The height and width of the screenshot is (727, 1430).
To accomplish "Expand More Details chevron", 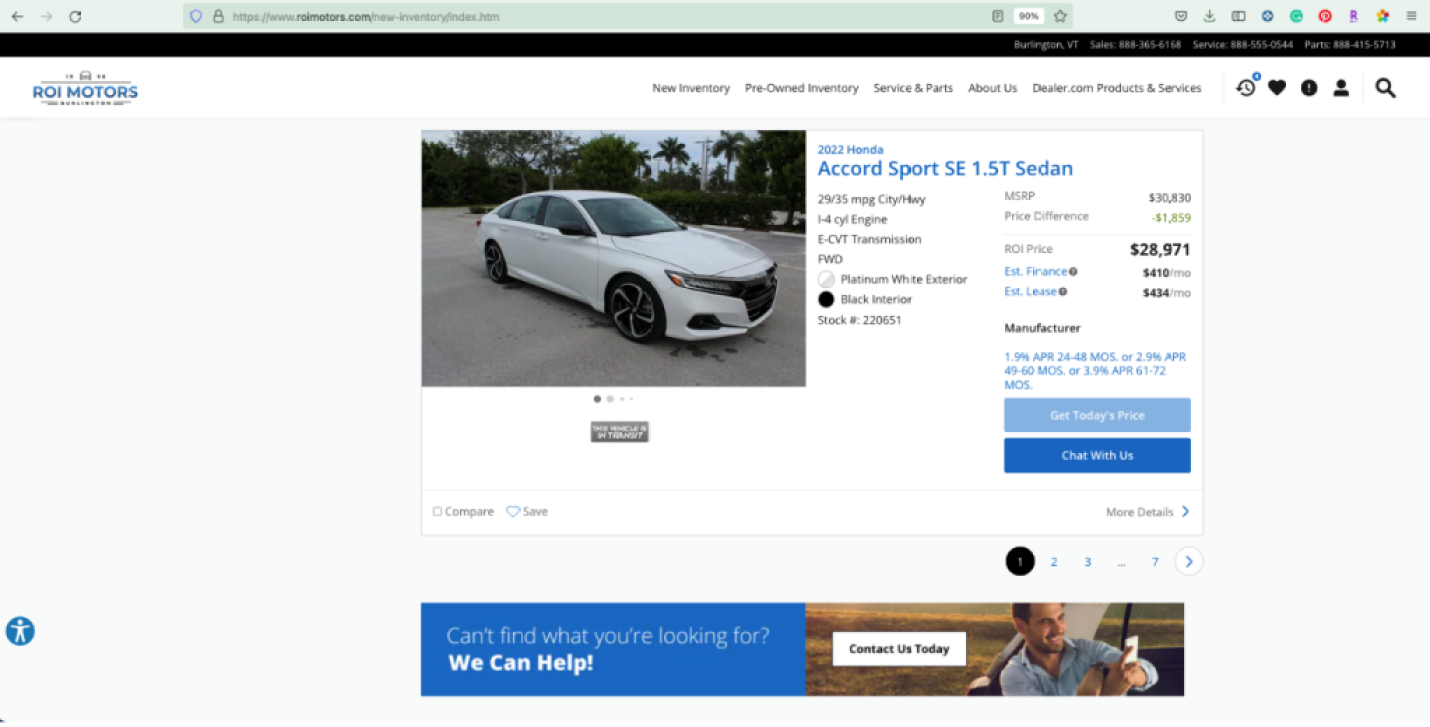I will [1186, 511].
